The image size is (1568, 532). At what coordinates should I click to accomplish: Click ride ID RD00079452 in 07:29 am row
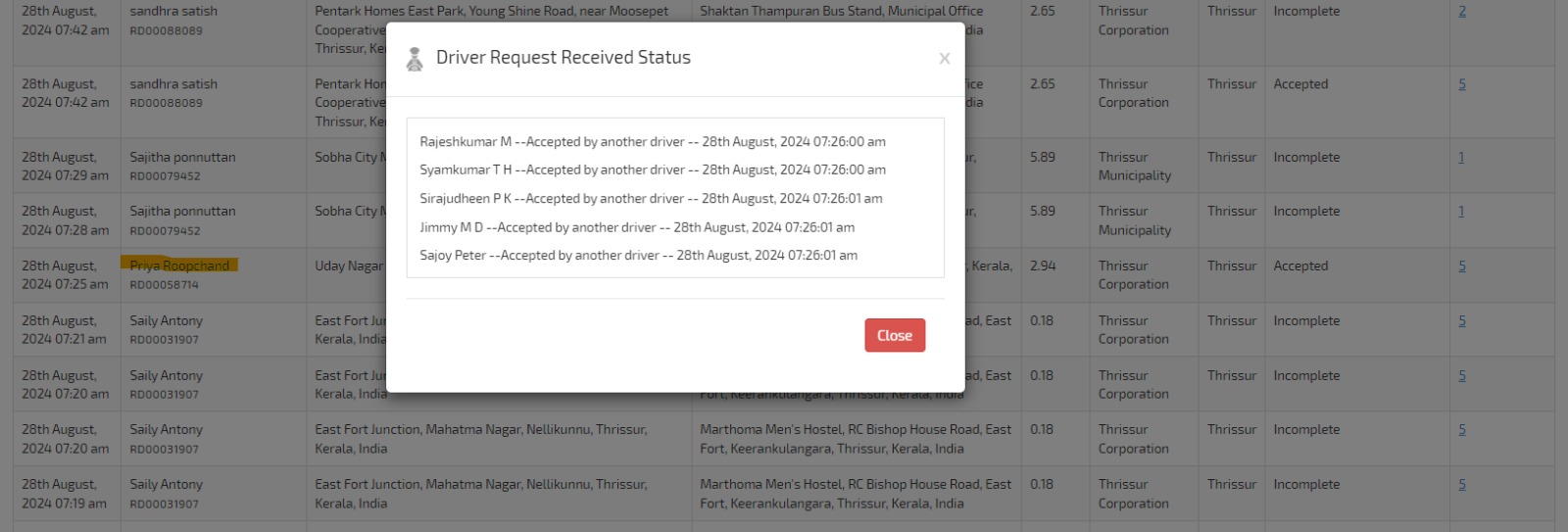[165, 176]
